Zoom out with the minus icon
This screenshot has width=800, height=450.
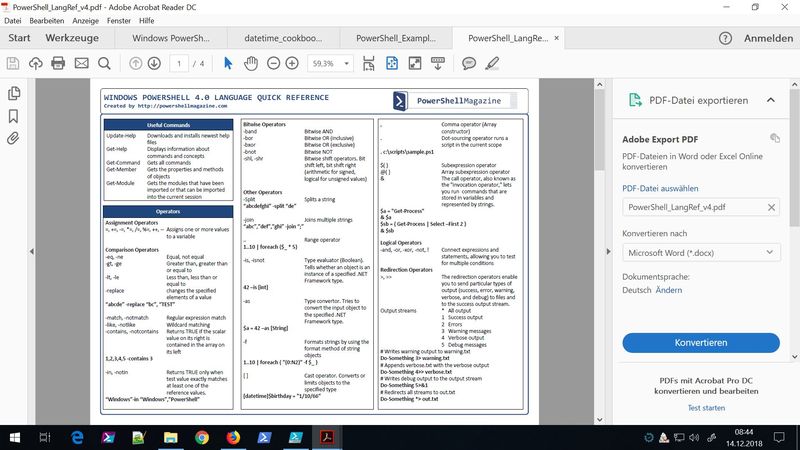coord(273,63)
